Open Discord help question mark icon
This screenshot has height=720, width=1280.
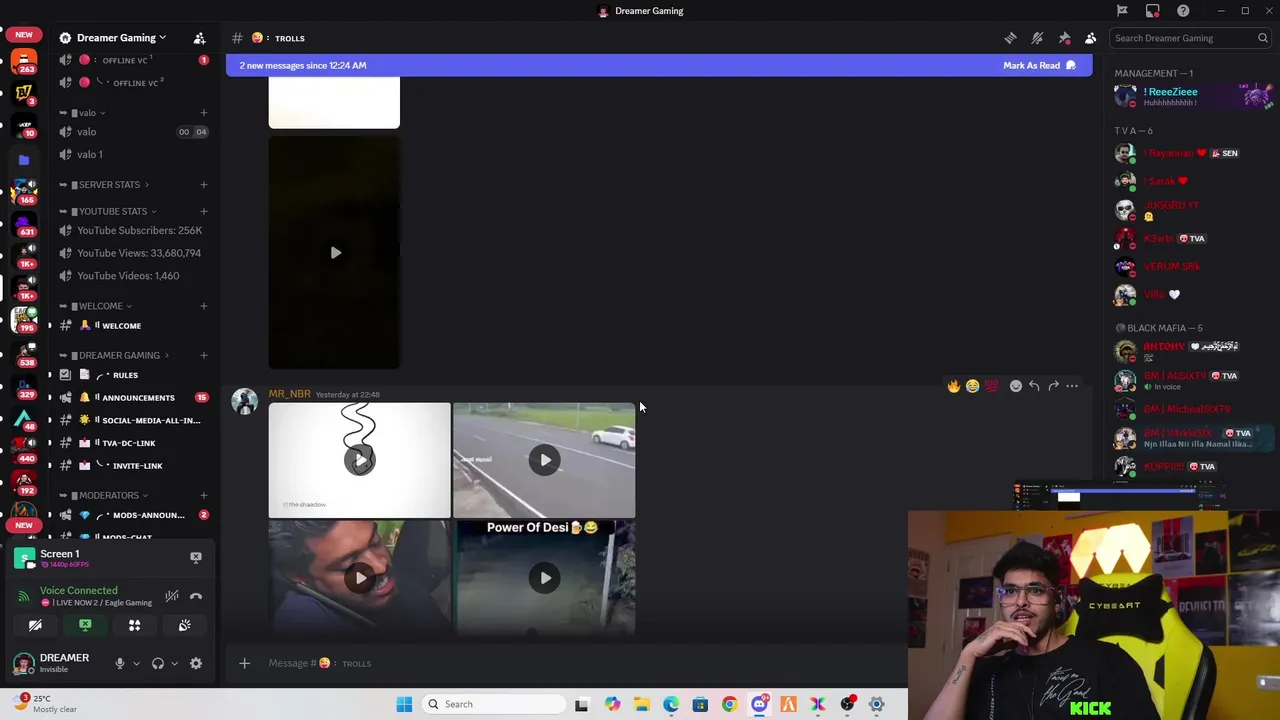click(x=1183, y=11)
